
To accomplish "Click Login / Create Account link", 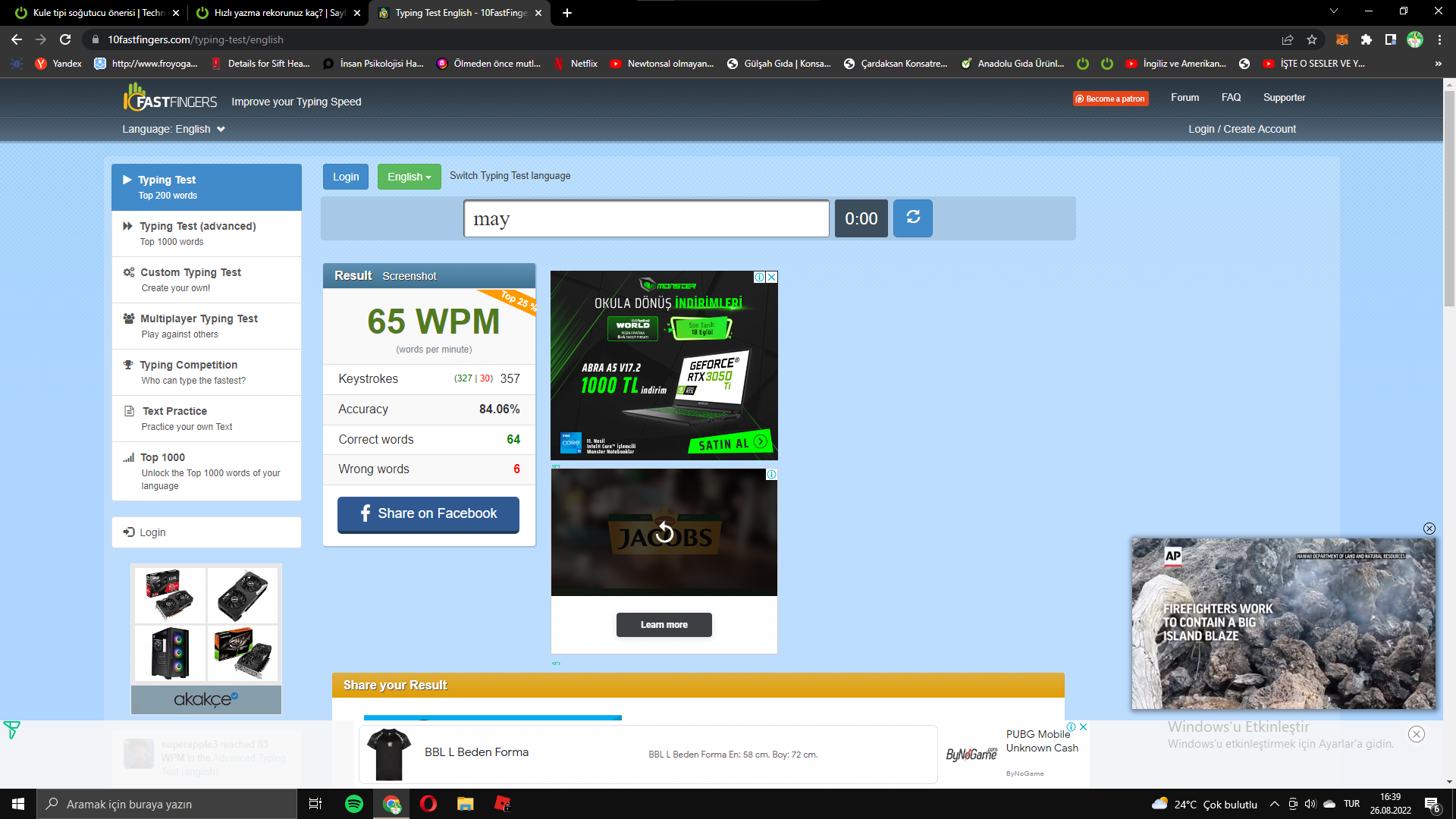I will click(1241, 129).
